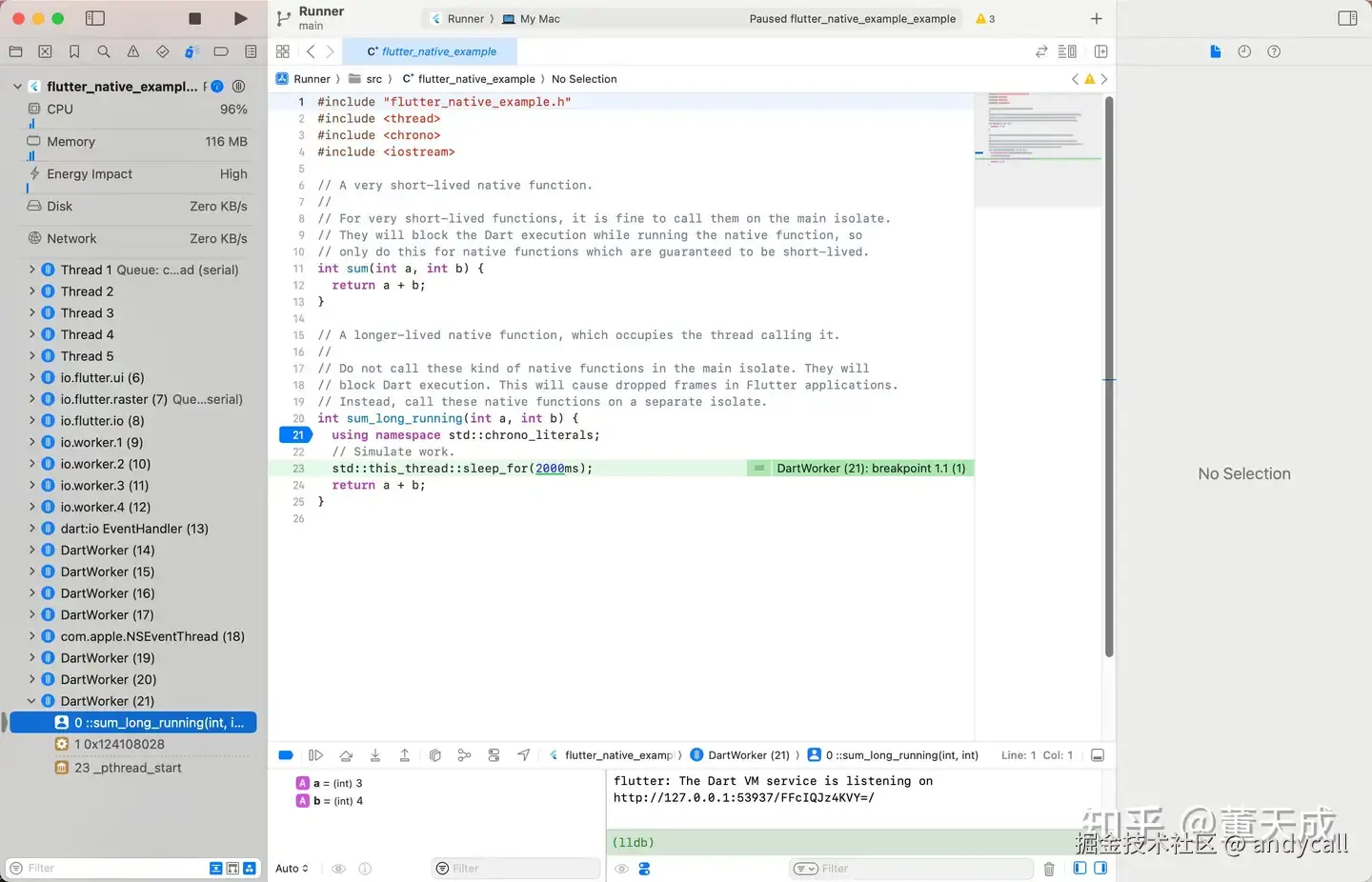Open the test navigator diamond icon

tap(162, 51)
